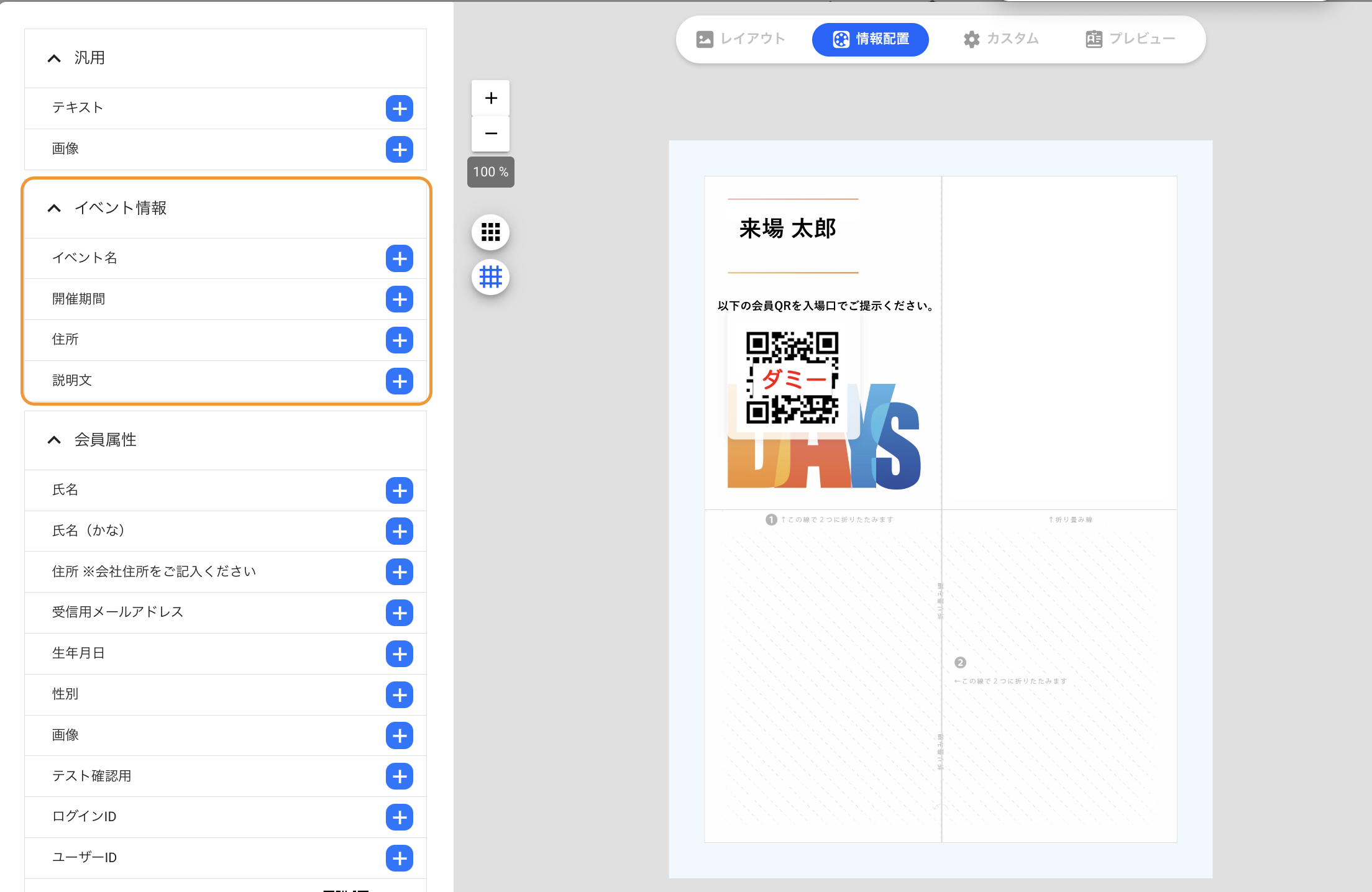
Task: Add the 生年月日 field
Action: 400,654
